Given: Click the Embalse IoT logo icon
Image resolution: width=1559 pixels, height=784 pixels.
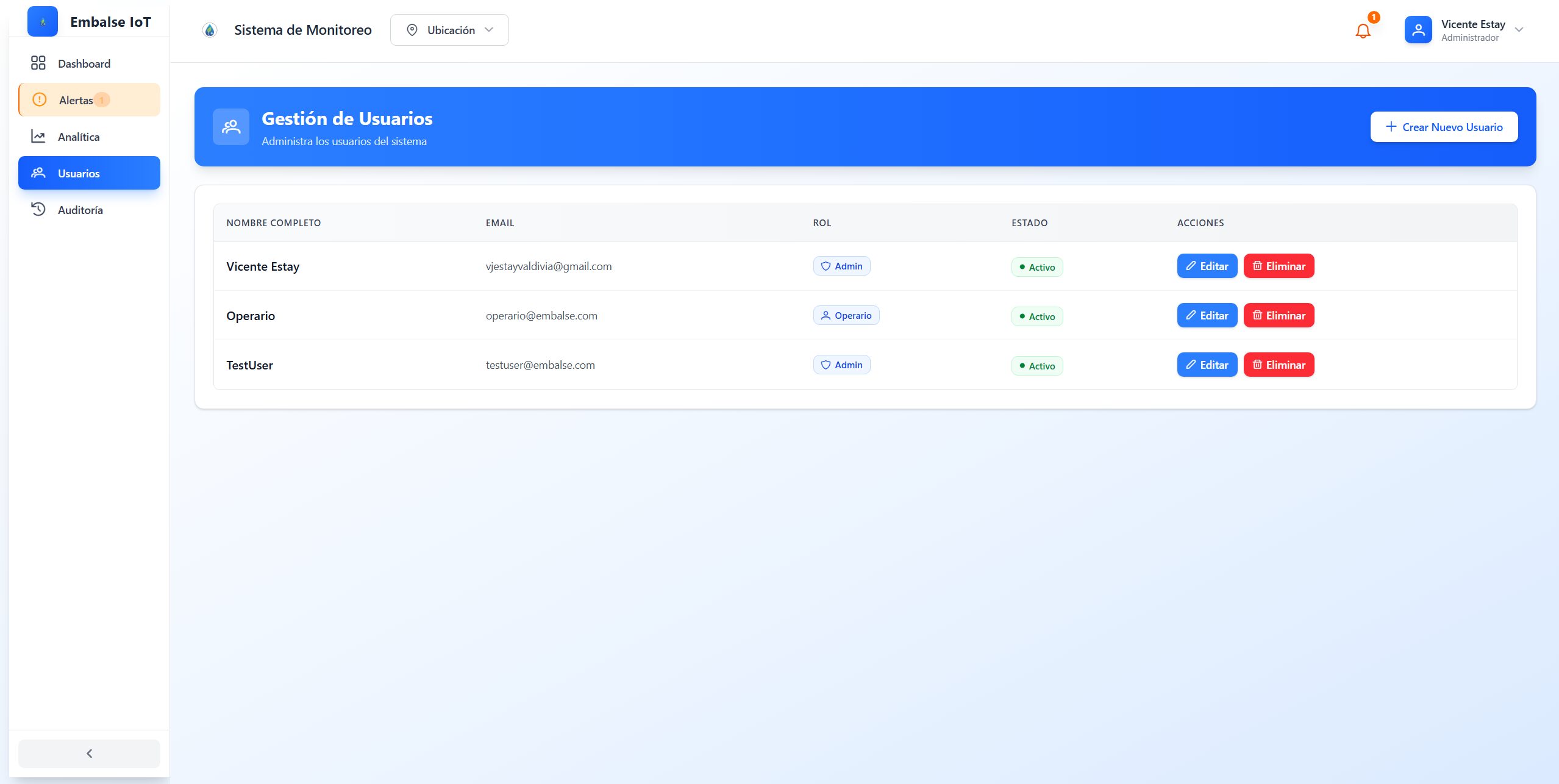Looking at the screenshot, I should coord(43,22).
